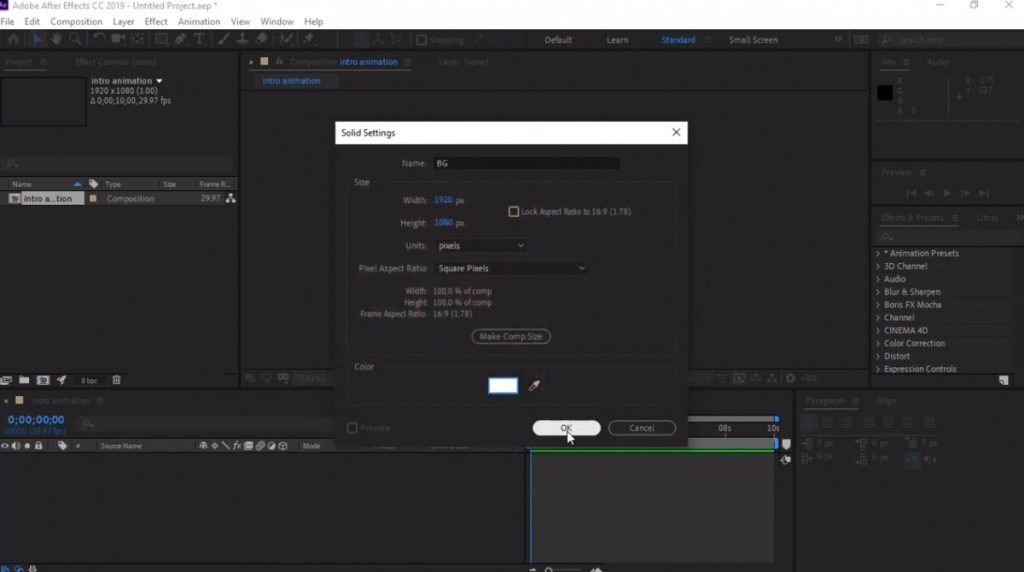Screen dimensions: 1024x572
Task: Expand the Boris FX Mocha category
Action: click(x=878, y=305)
